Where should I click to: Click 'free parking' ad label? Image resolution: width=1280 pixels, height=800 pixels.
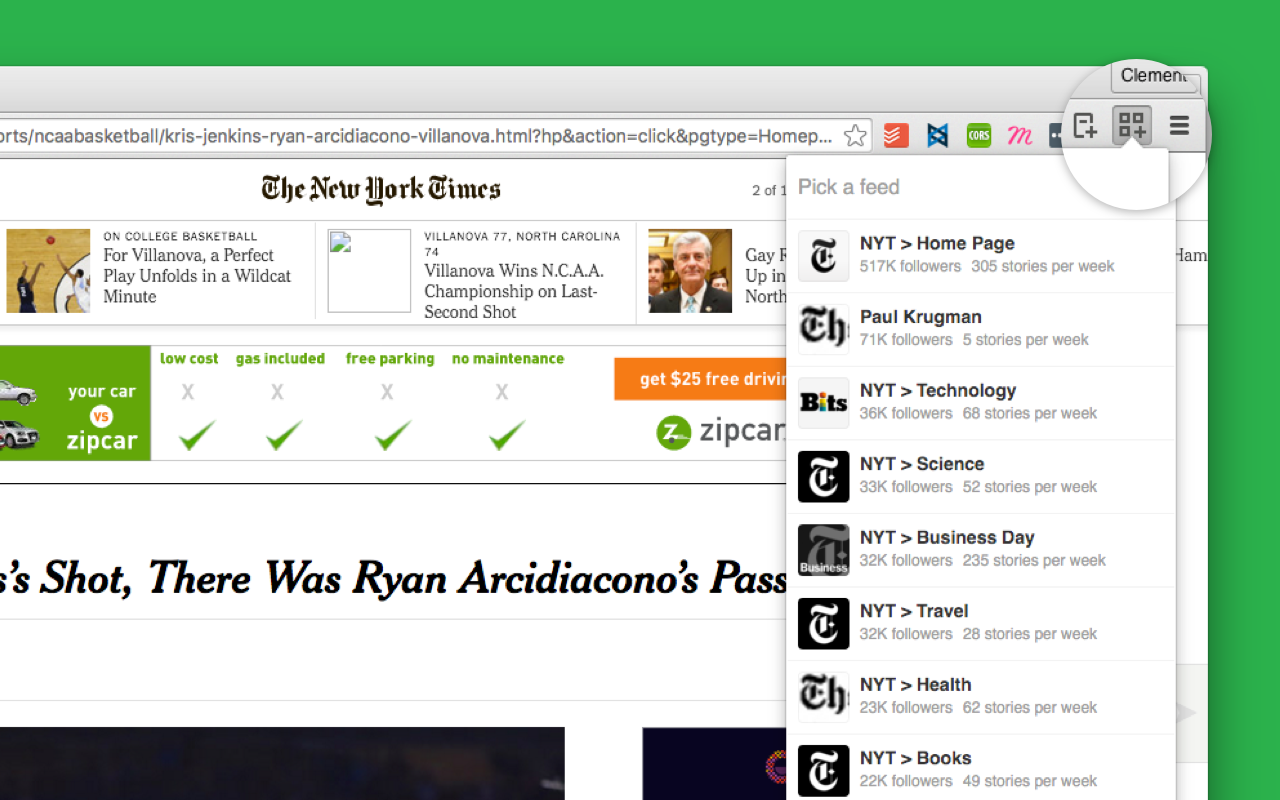(390, 359)
